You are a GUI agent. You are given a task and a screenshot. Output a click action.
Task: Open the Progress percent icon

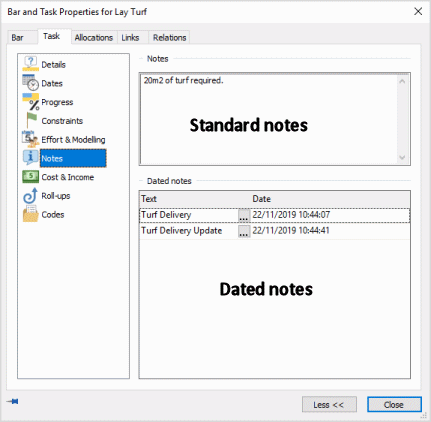tap(31, 102)
